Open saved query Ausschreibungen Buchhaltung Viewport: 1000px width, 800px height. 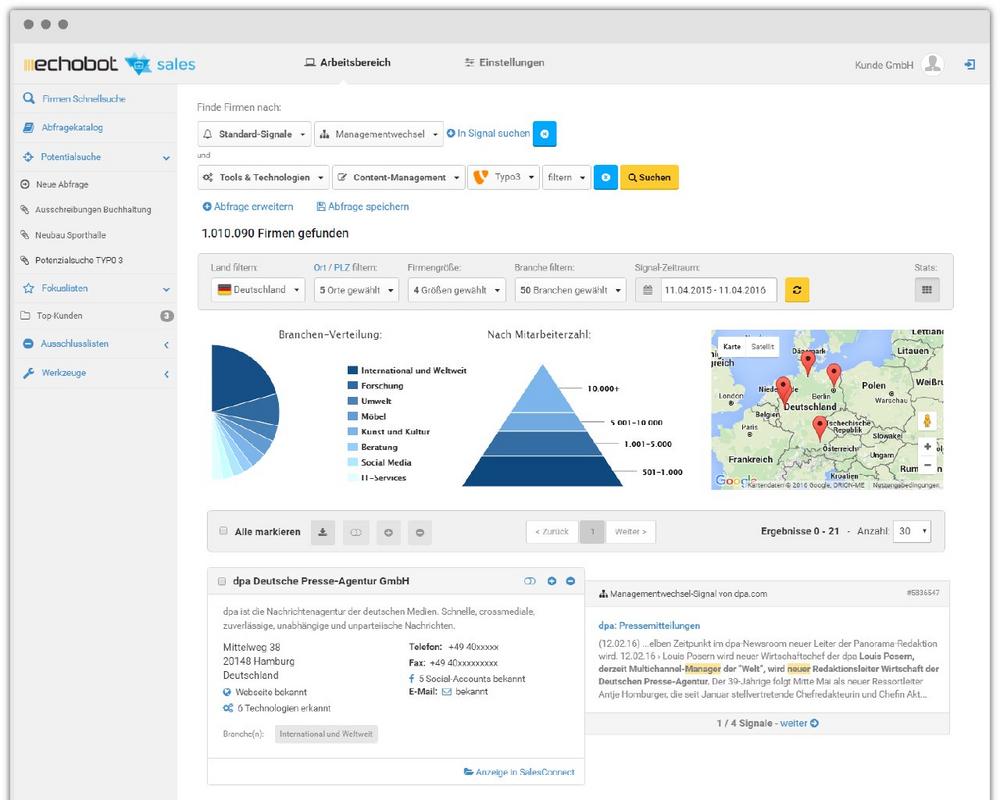[x=92, y=209]
